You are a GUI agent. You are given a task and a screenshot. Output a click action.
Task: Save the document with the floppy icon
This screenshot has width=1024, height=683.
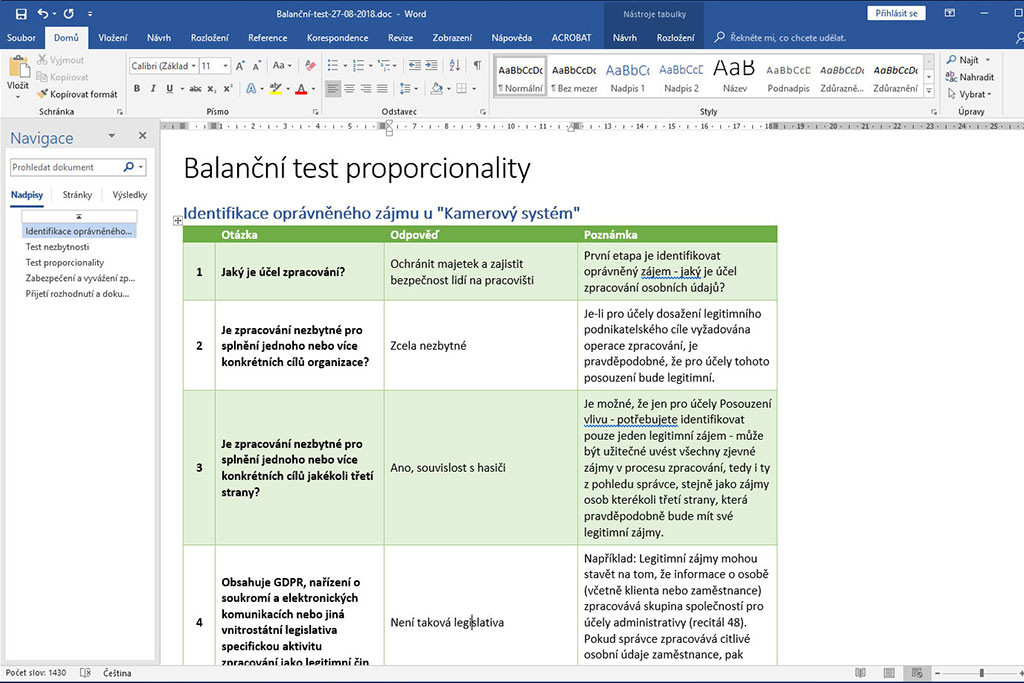(x=21, y=14)
